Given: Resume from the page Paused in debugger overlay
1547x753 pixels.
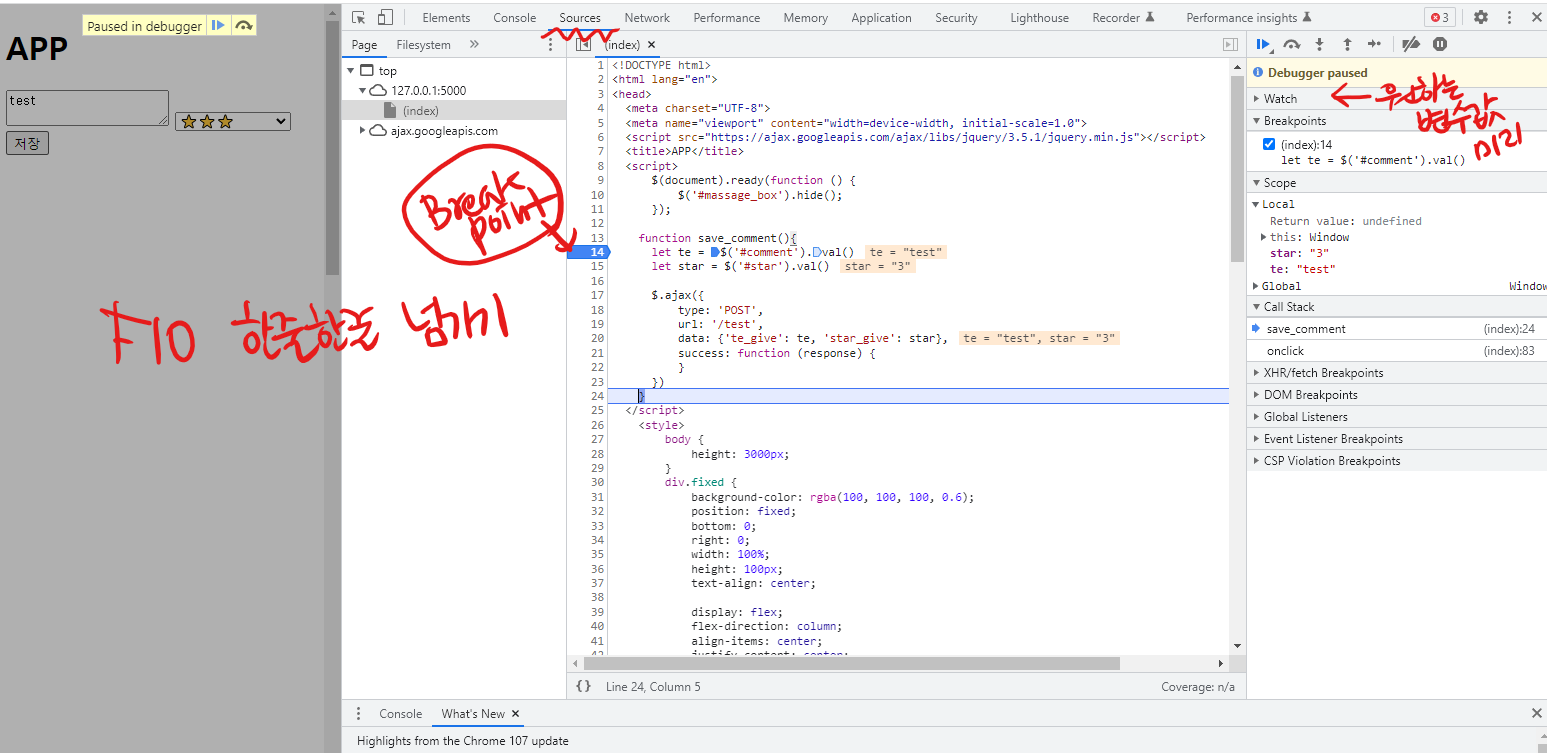Looking at the screenshot, I should pos(218,26).
